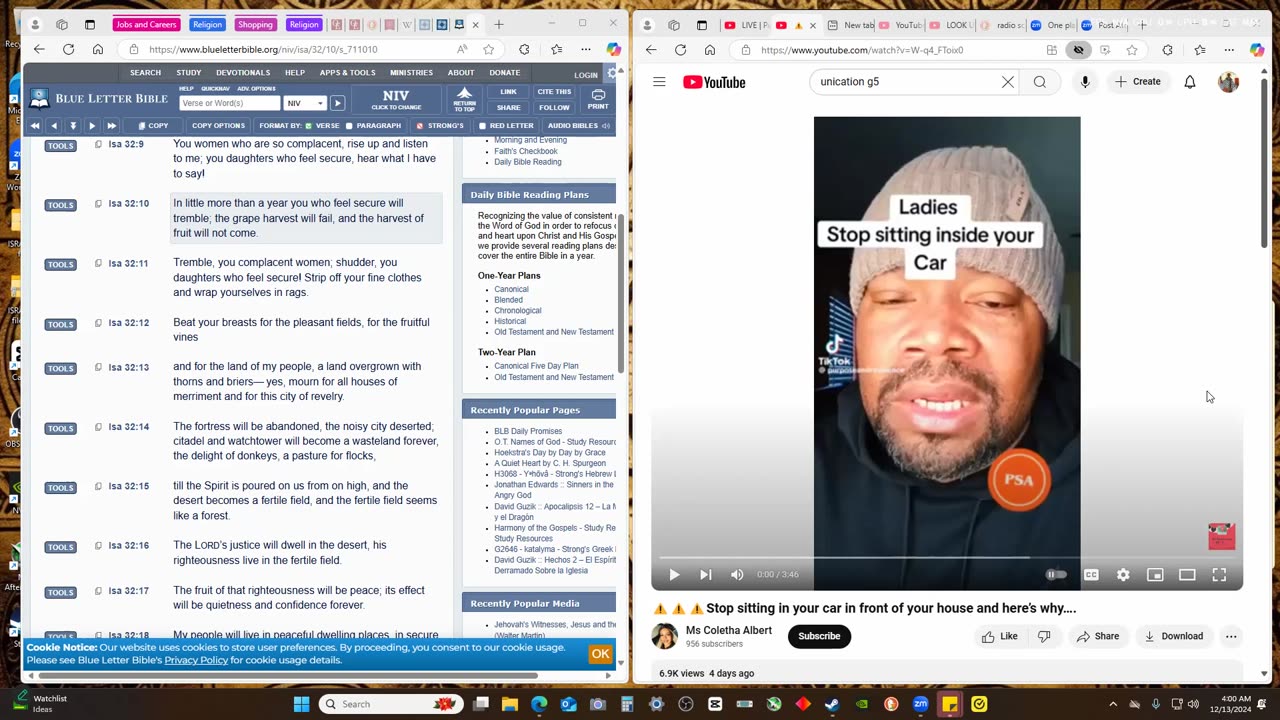
Task: Mute the YouTube video volume
Action: click(737, 575)
